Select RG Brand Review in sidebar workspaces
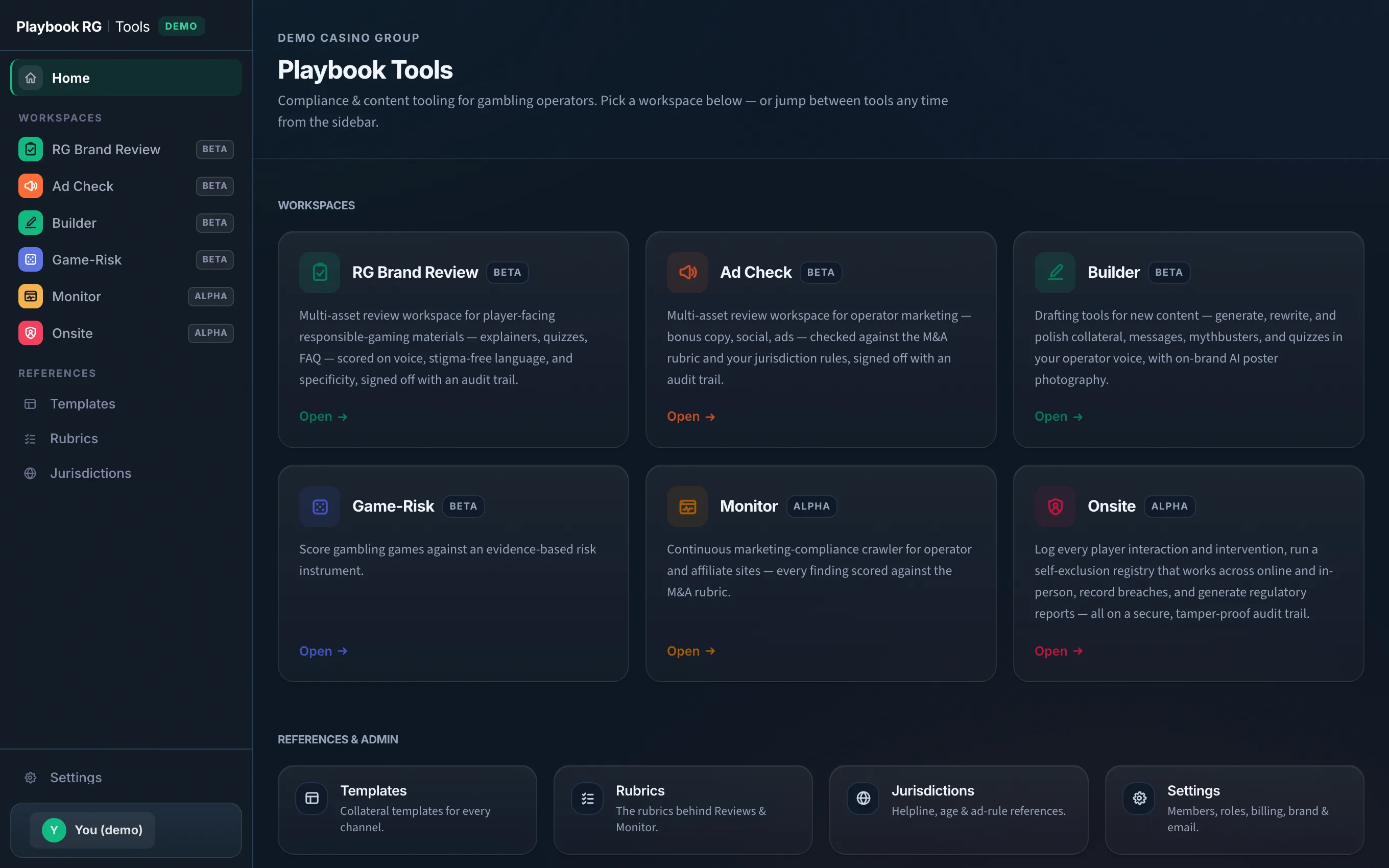Image resolution: width=1389 pixels, height=868 pixels. click(x=126, y=149)
